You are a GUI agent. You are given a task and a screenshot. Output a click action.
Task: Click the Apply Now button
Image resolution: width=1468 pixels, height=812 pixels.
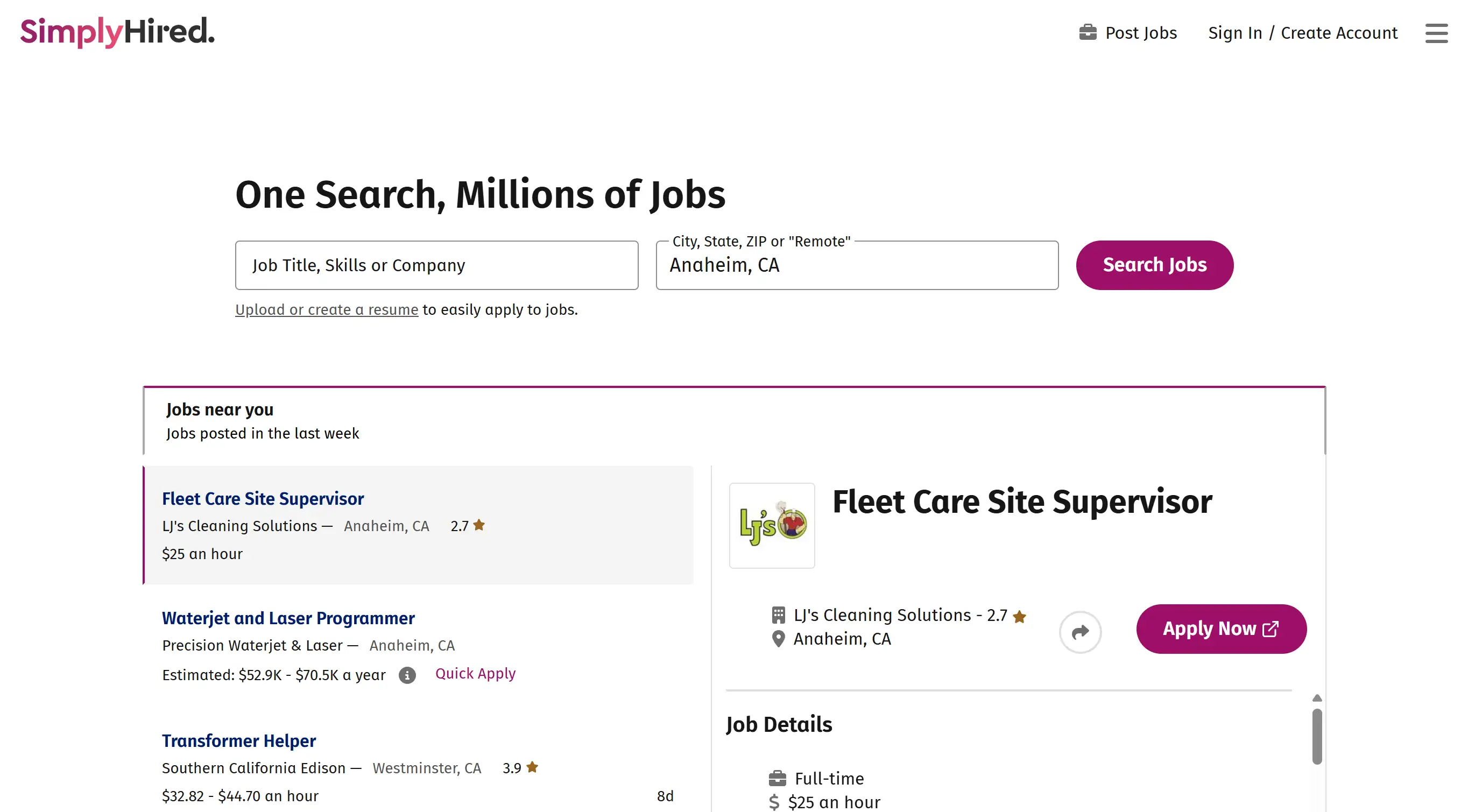pos(1221,629)
